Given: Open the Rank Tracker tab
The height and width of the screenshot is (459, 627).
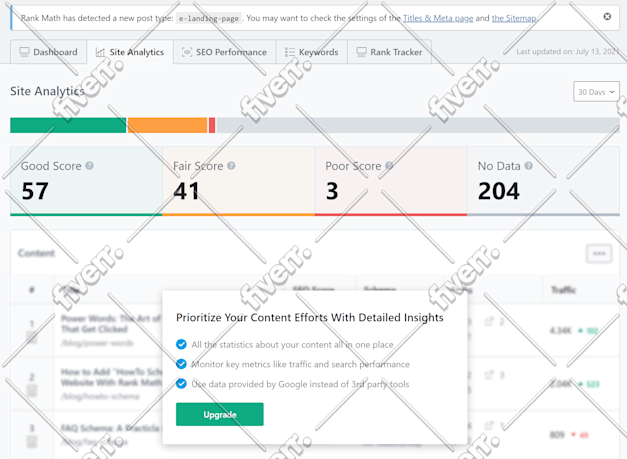Looking at the screenshot, I should [389, 52].
